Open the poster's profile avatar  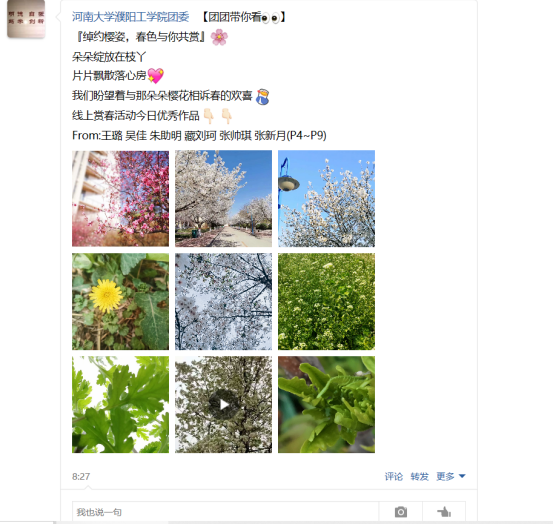[26, 18]
